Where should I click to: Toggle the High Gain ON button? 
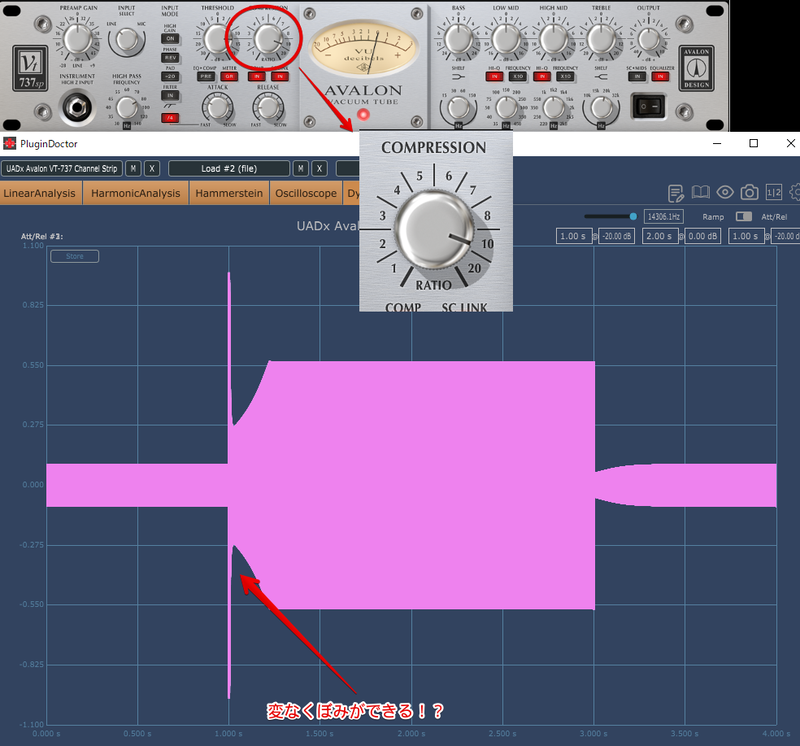coord(170,39)
